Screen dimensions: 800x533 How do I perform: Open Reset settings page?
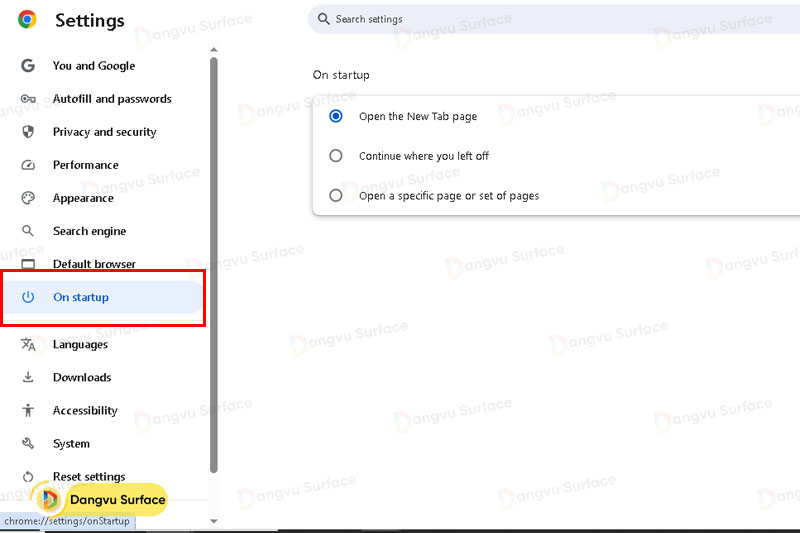(89, 477)
